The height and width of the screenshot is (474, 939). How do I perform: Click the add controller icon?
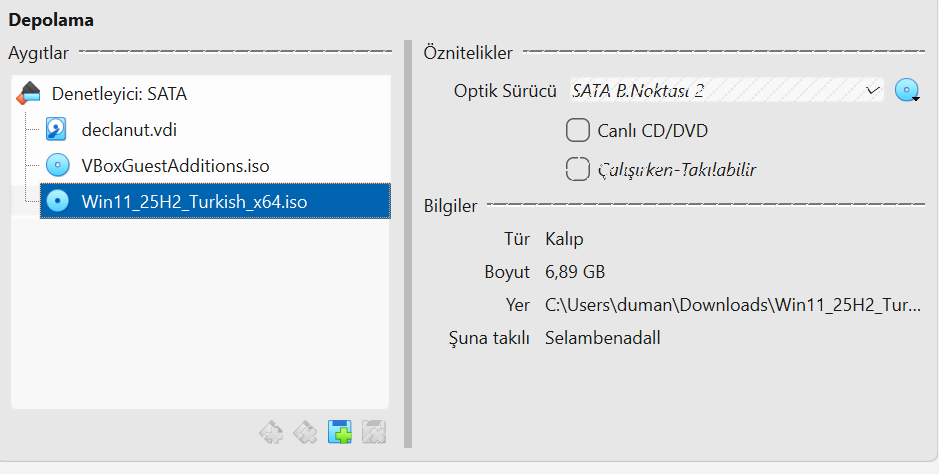click(x=270, y=433)
